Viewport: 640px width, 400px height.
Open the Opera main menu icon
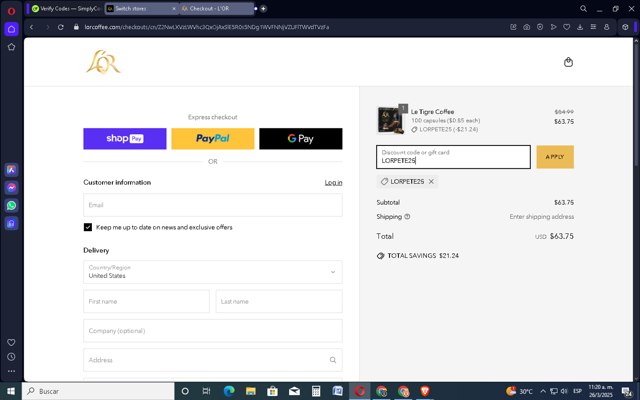tap(11, 11)
